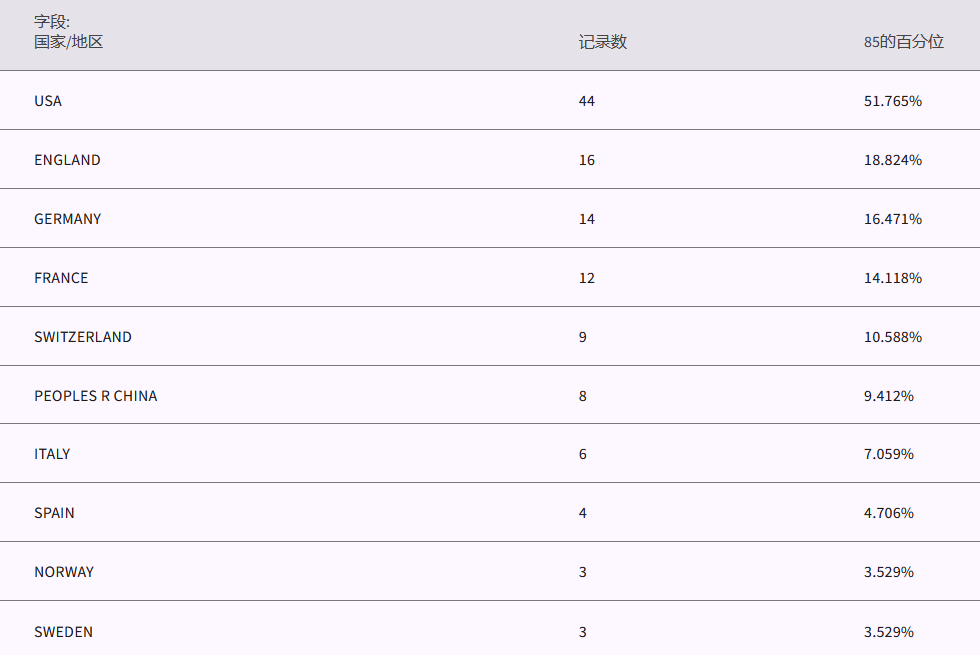Screen dimensions: 980x655
Task: Click the SPAIN country name
Action: [x=54, y=513]
